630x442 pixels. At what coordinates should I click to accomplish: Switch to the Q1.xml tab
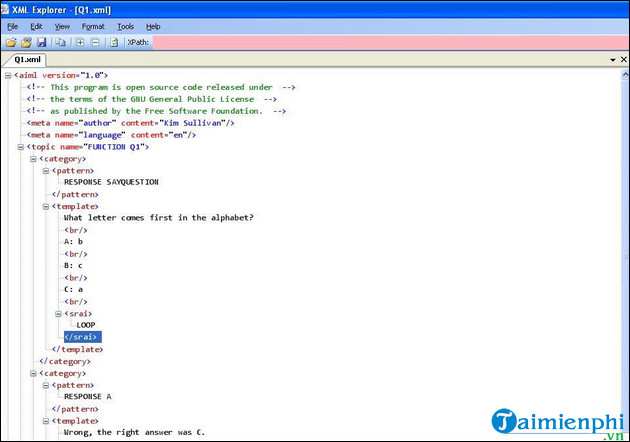(x=27, y=59)
